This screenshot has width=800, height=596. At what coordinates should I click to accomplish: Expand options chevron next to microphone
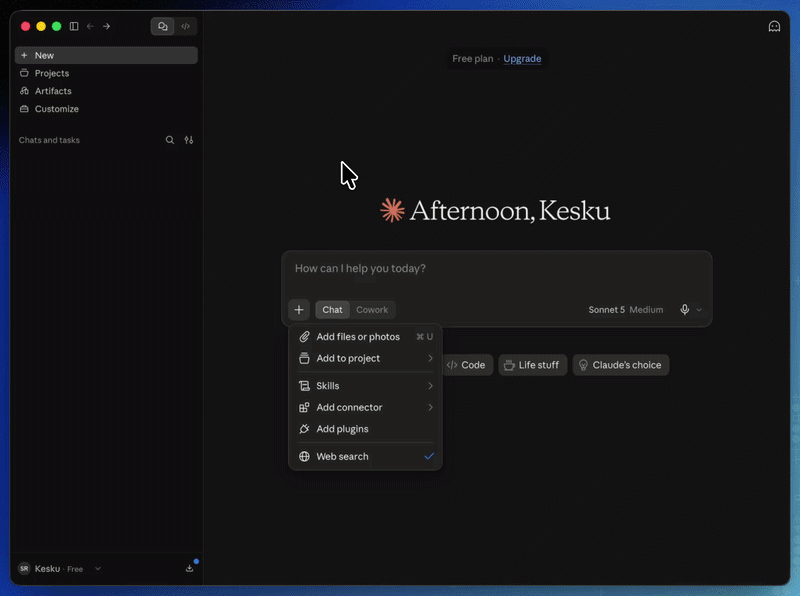click(x=699, y=310)
